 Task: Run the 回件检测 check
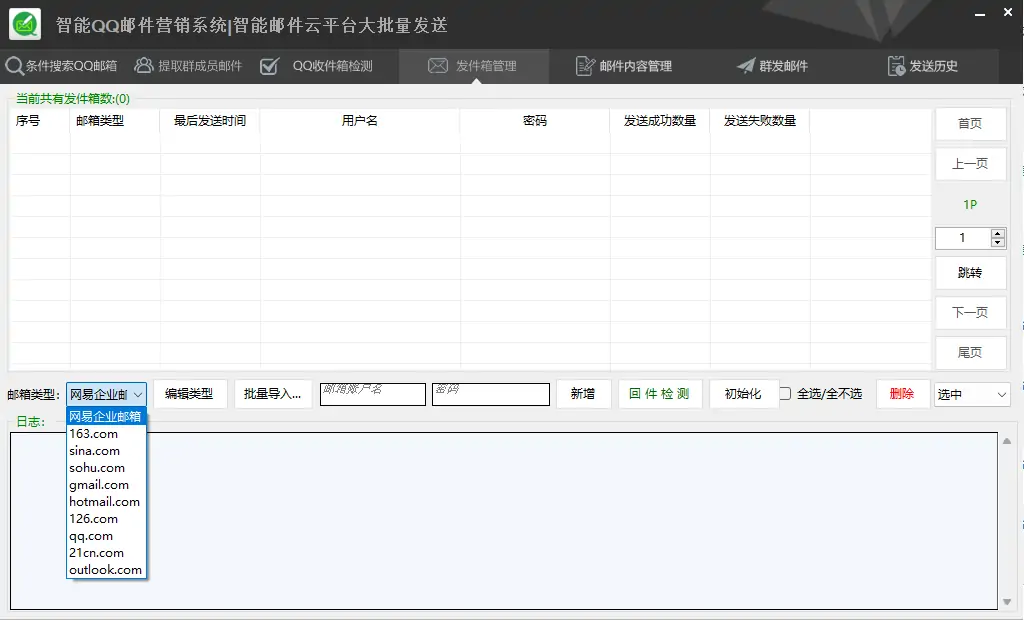tap(660, 393)
